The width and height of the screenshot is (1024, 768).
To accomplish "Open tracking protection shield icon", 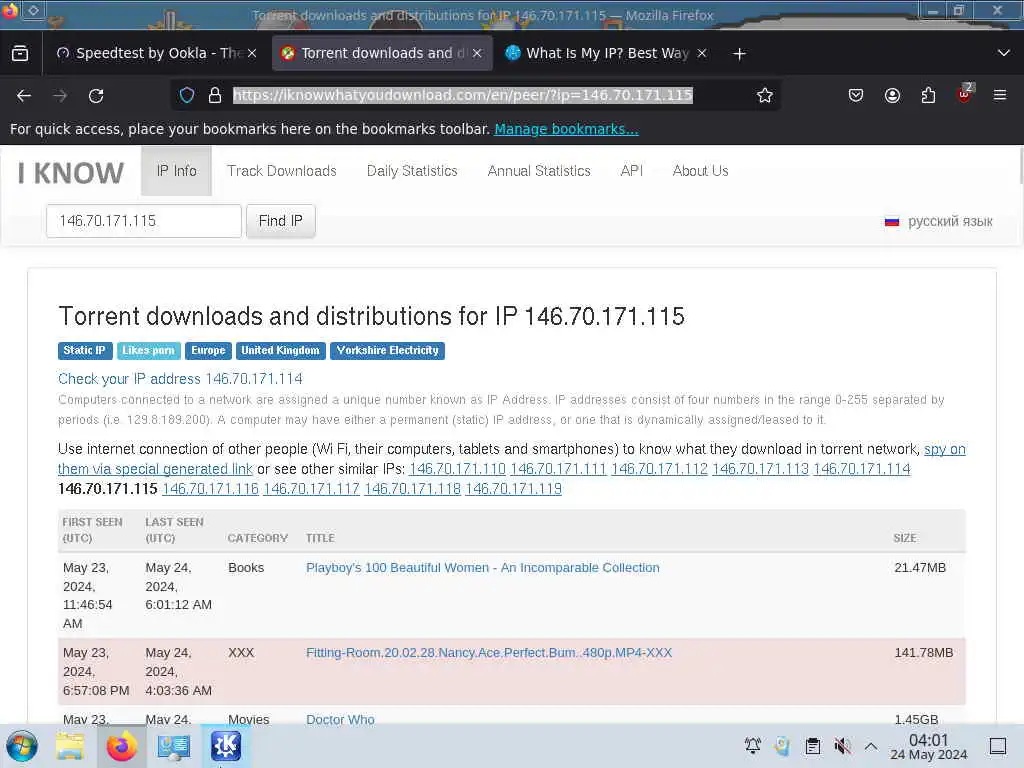I will pyautogui.click(x=187, y=95).
